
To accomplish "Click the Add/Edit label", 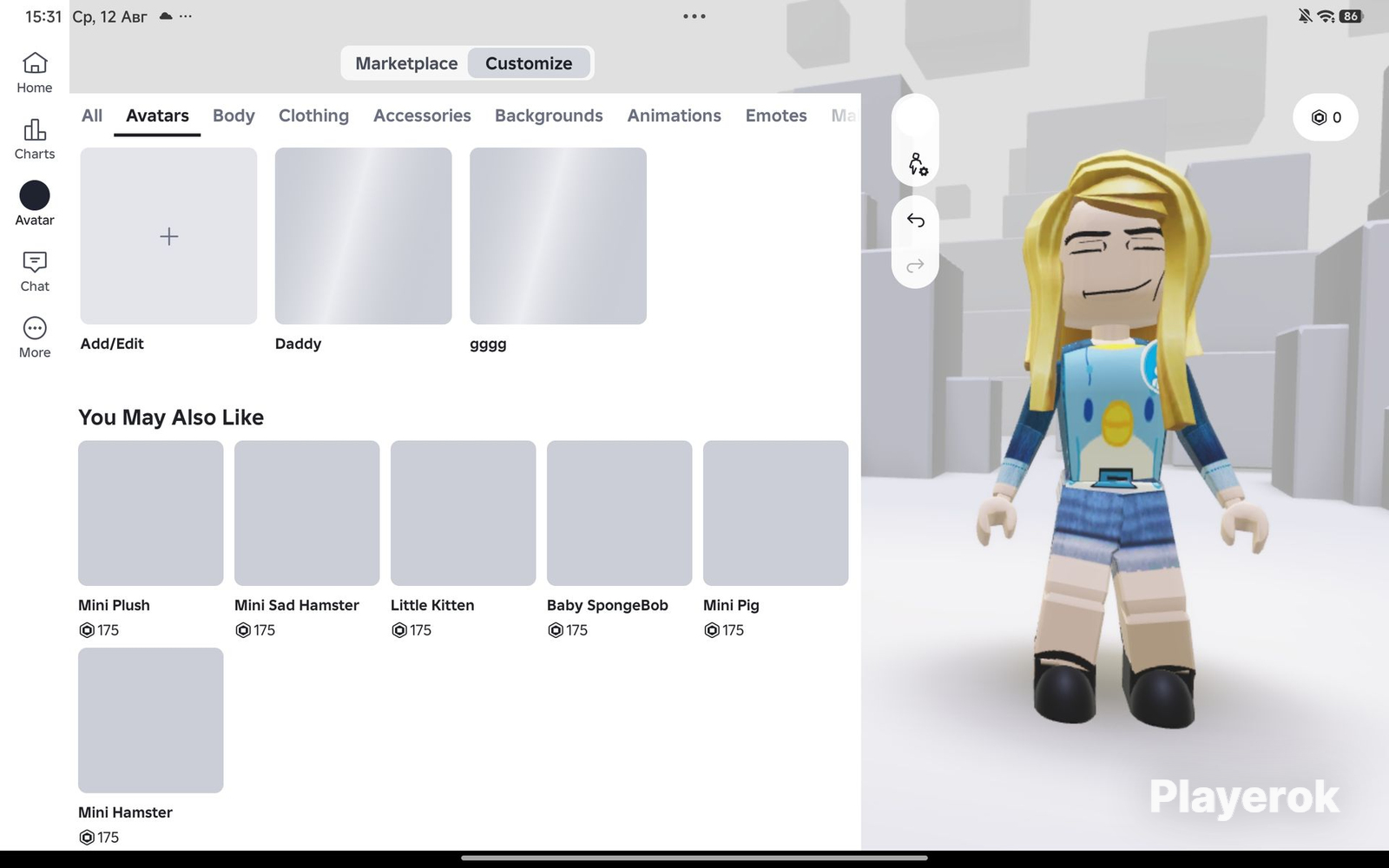I will tap(112, 344).
